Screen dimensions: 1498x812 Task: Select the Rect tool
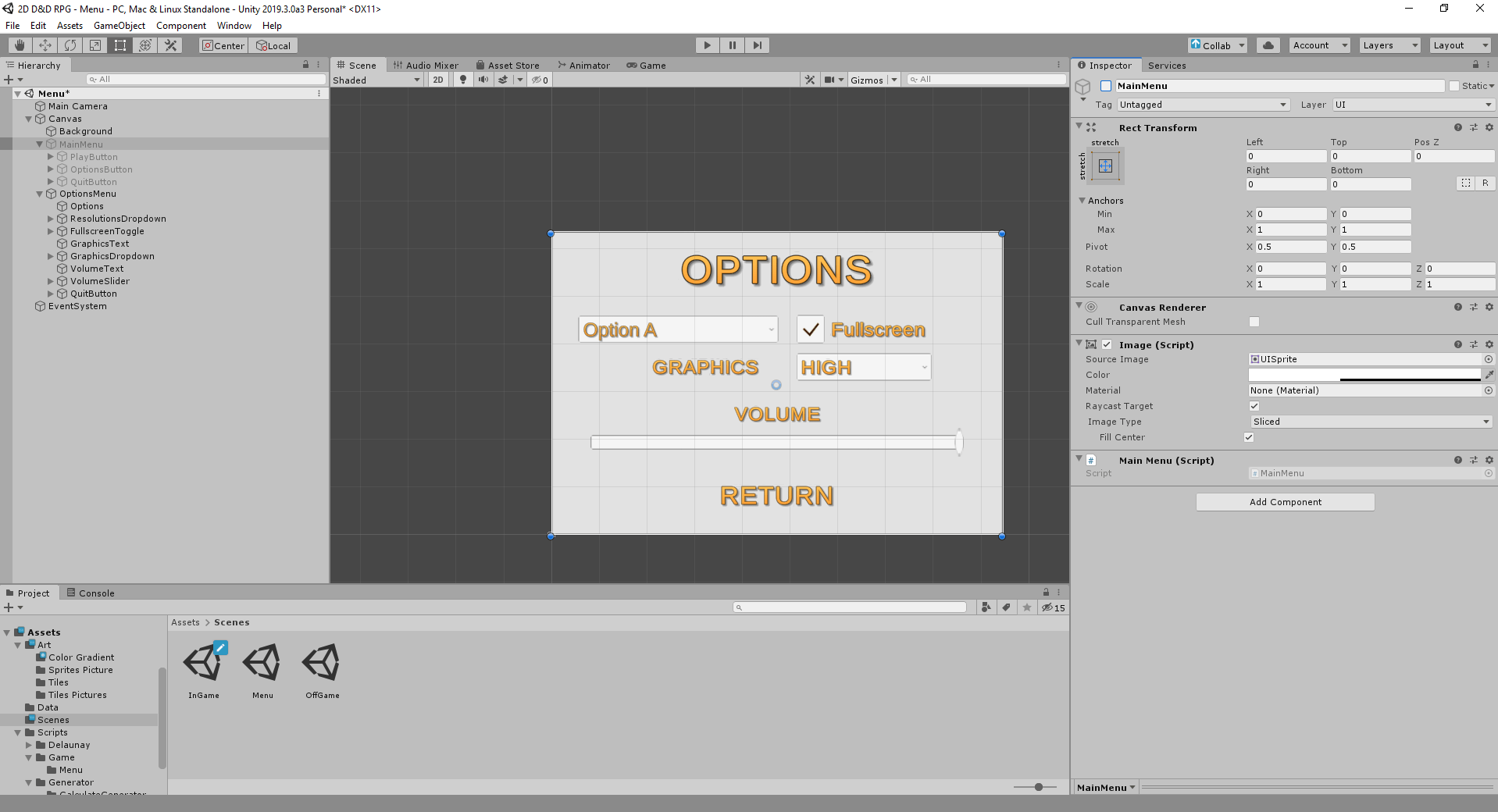click(120, 45)
